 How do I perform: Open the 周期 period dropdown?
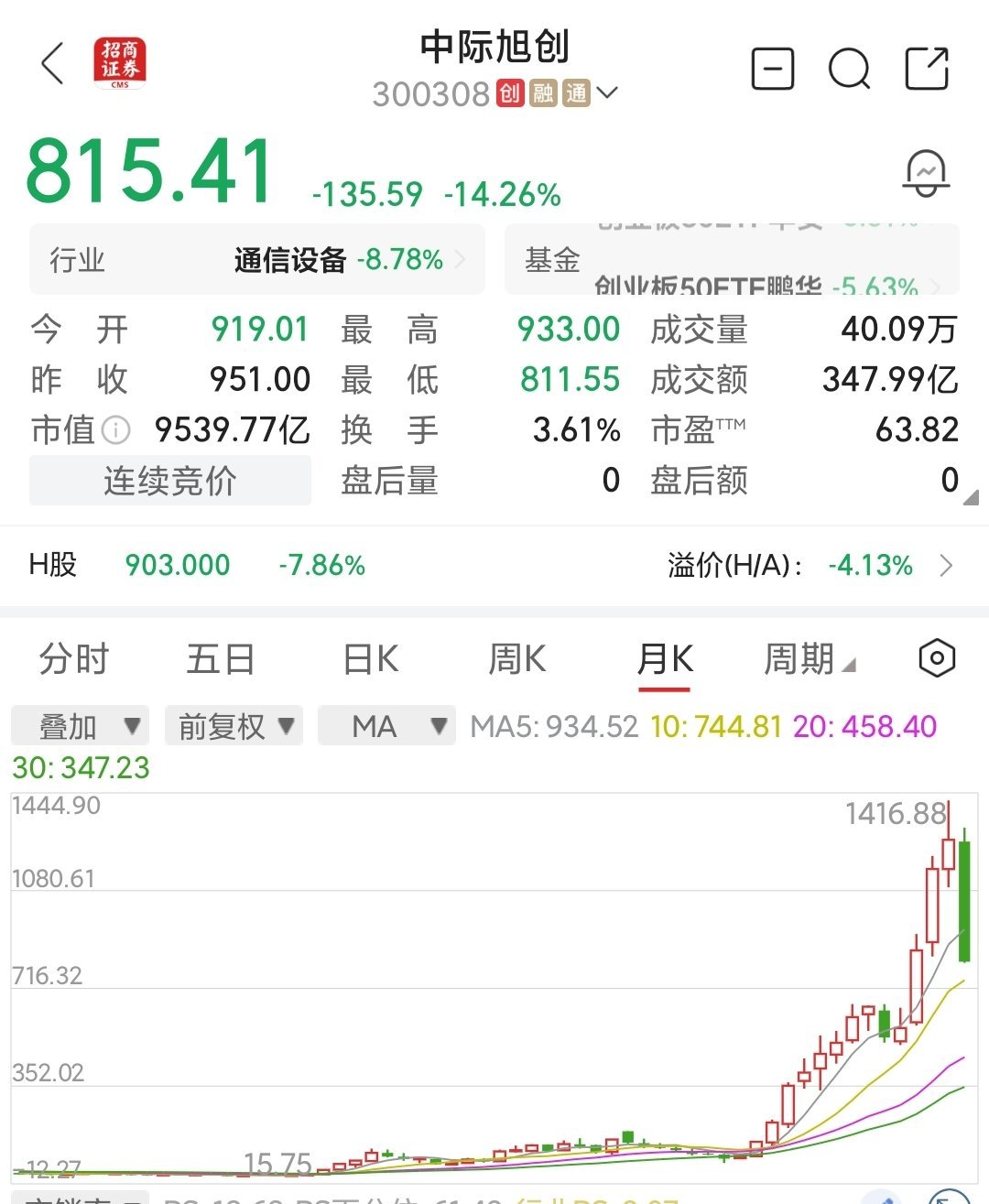(810, 659)
